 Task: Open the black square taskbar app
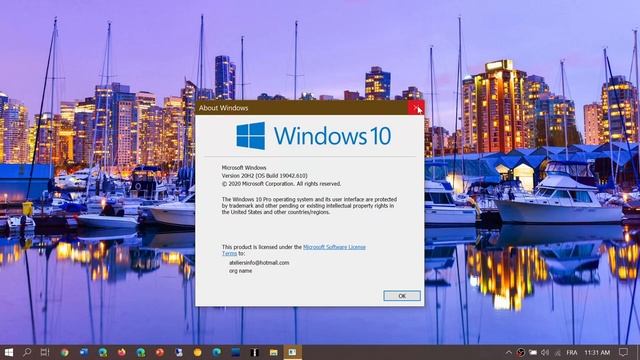(255, 352)
